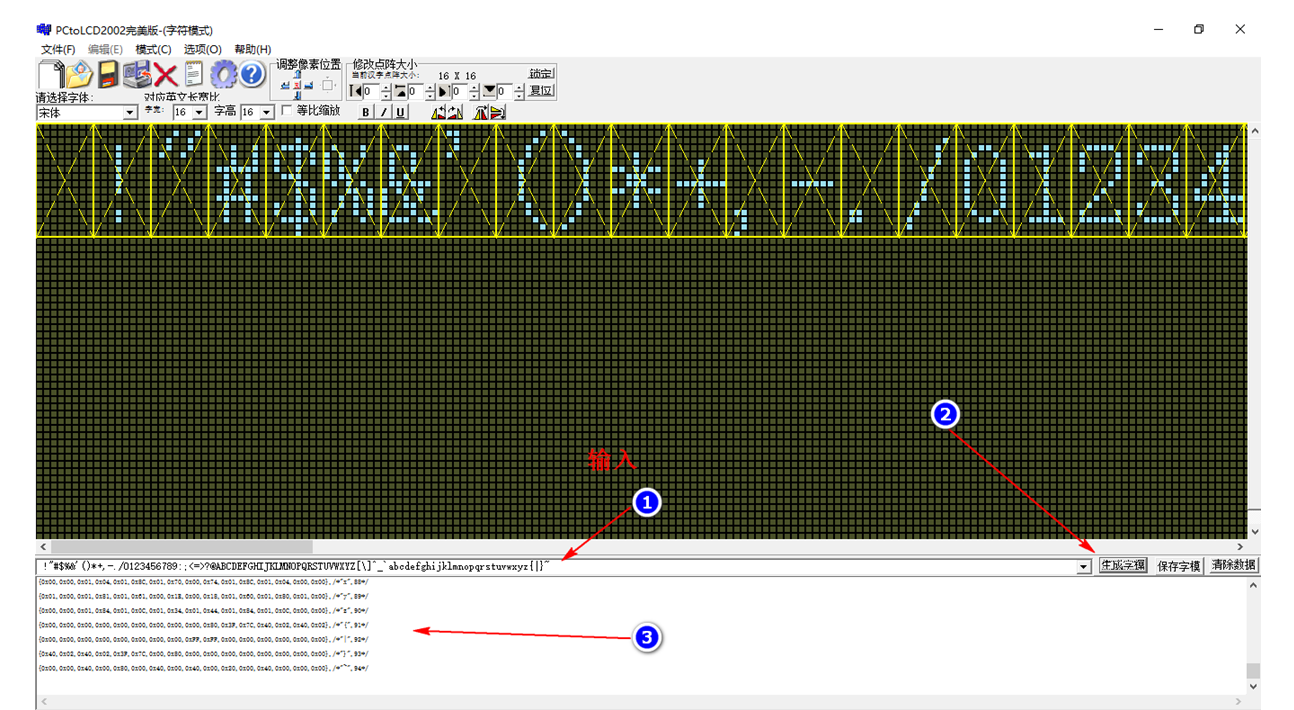Shift pixels left with the left arrow
Viewport: 1294px width, 710px height.
pyautogui.click(x=285, y=85)
